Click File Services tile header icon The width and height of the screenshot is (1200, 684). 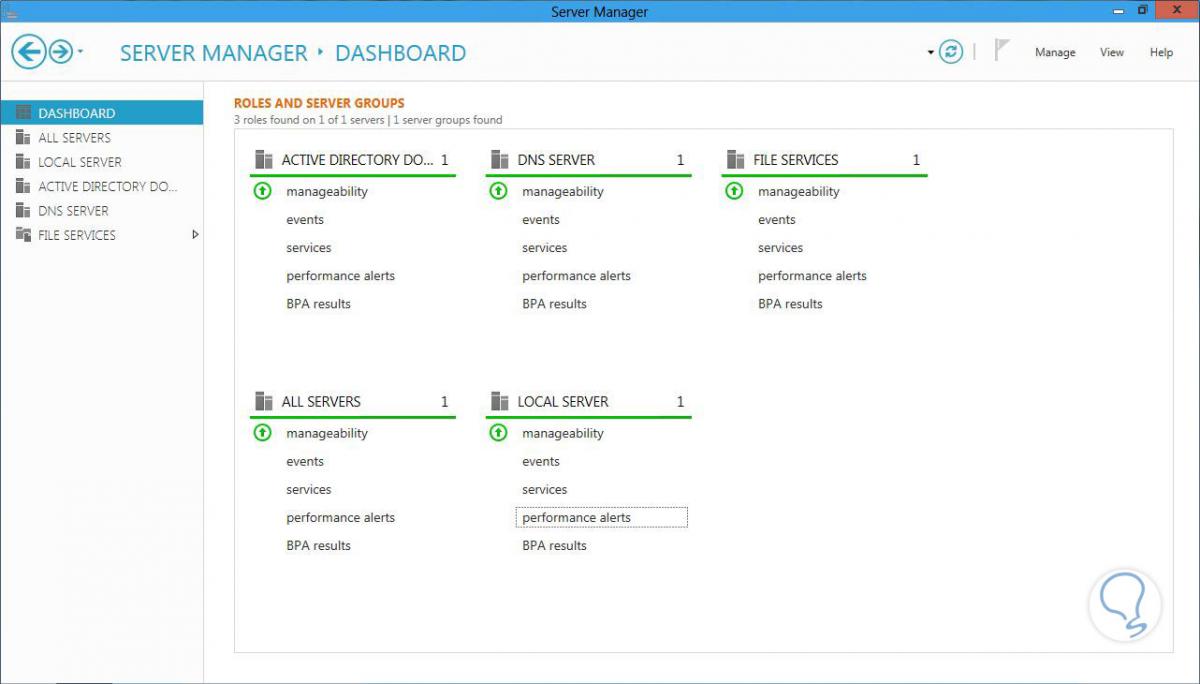[736, 159]
